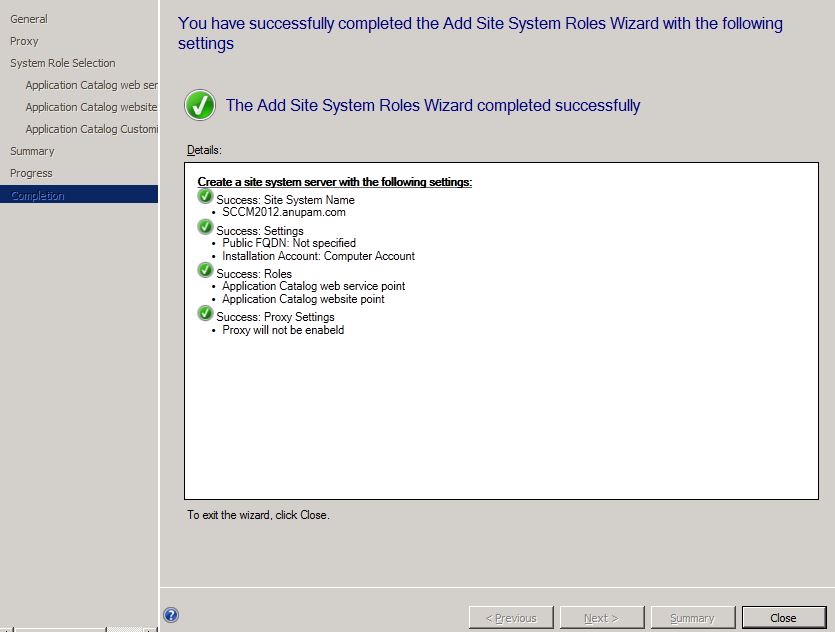Select General in the wizard sidebar
Viewport: 835px width, 632px height.
coord(28,19)
